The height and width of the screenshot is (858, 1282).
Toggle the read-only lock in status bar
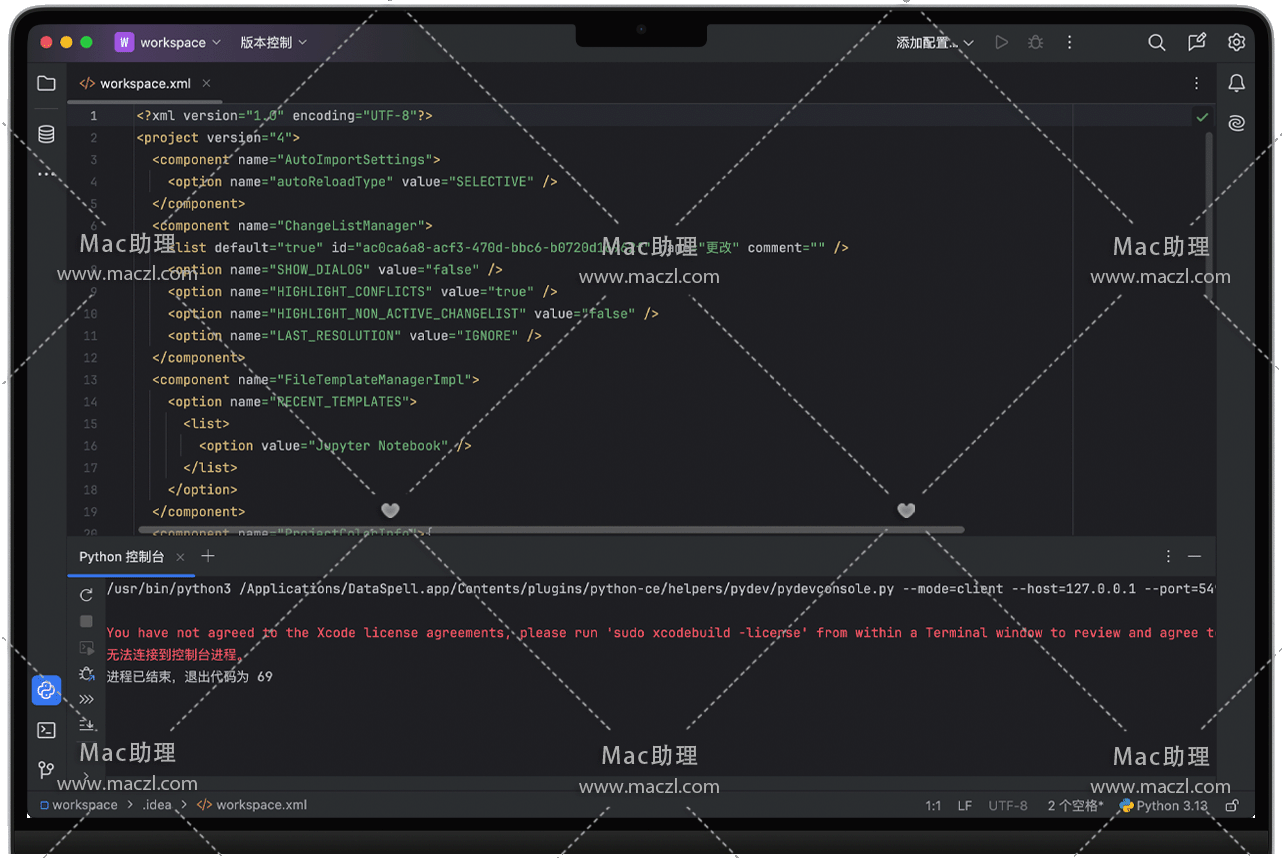pos(1232,805)
